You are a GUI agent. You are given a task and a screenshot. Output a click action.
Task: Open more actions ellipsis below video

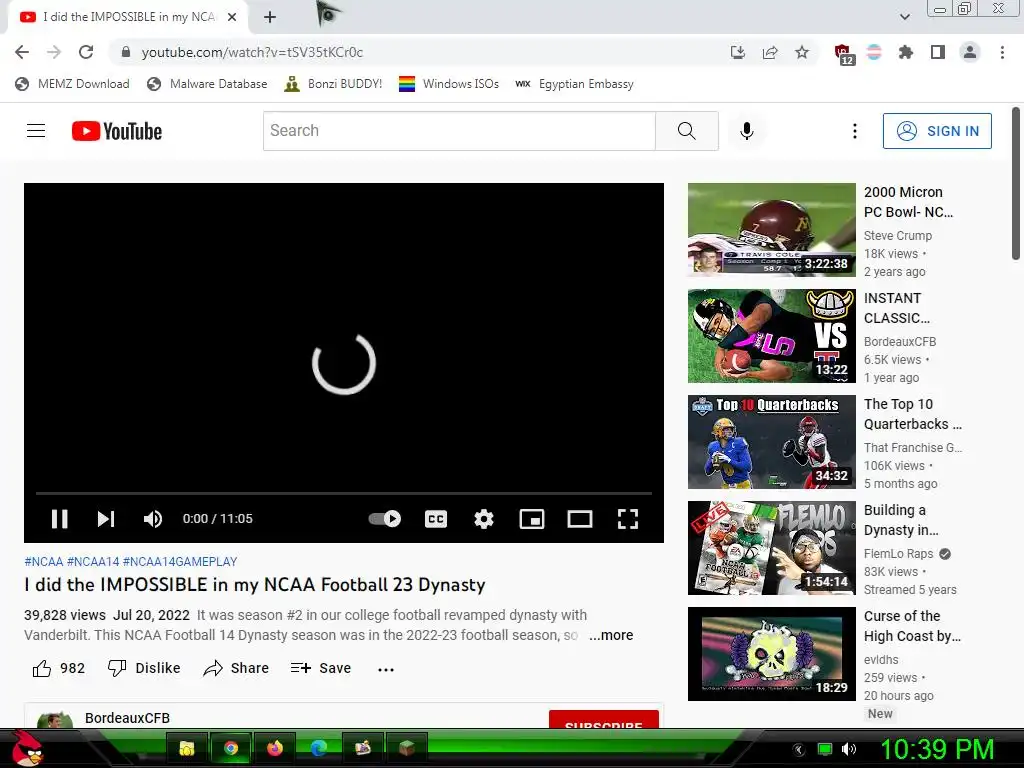386,669
